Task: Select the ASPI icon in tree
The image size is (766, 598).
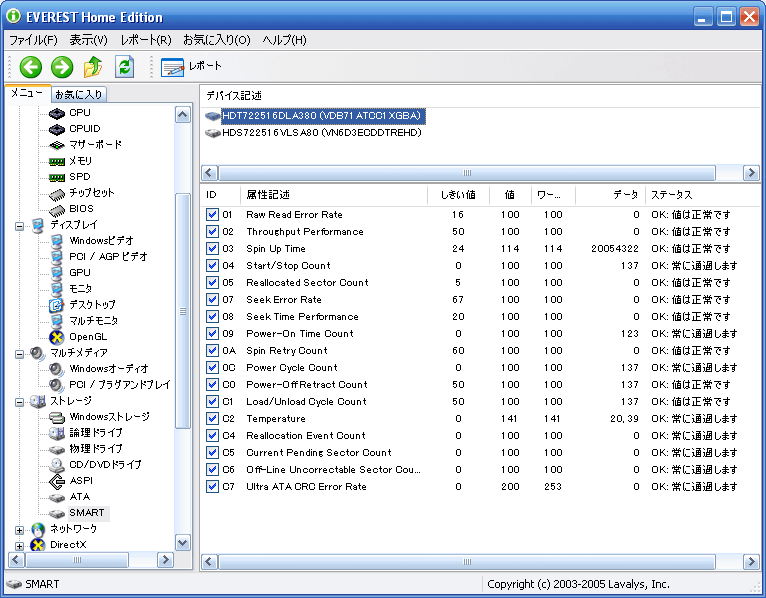Action: click(x=57, y=481)
